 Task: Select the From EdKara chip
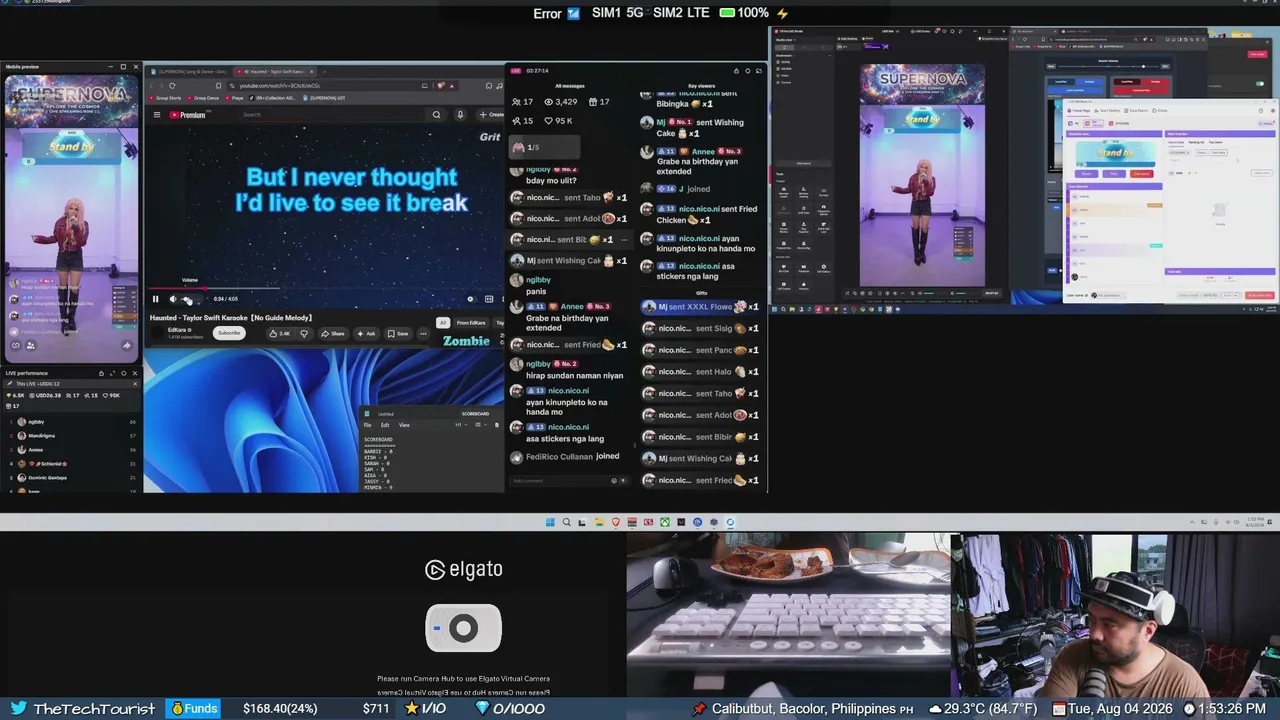tap(471, 323)
